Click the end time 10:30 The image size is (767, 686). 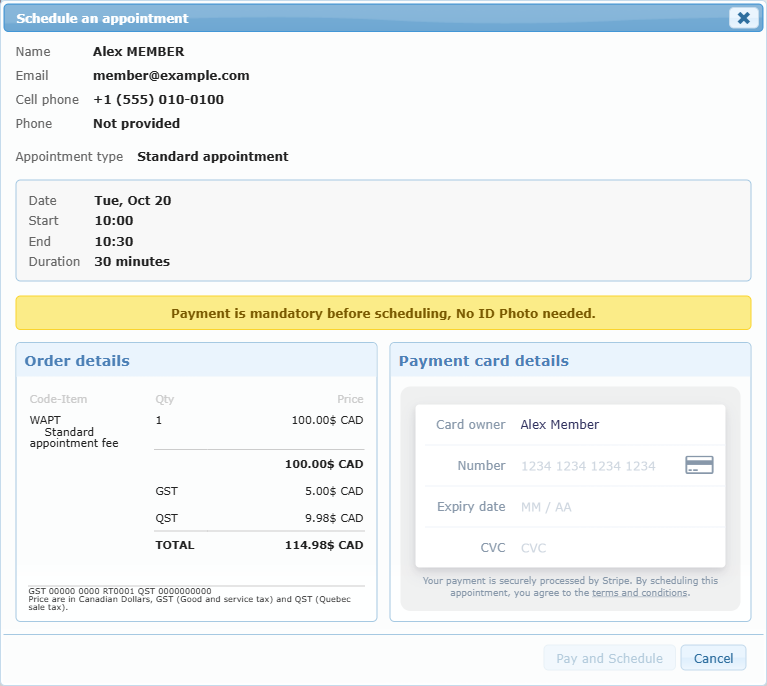(113, 242)
